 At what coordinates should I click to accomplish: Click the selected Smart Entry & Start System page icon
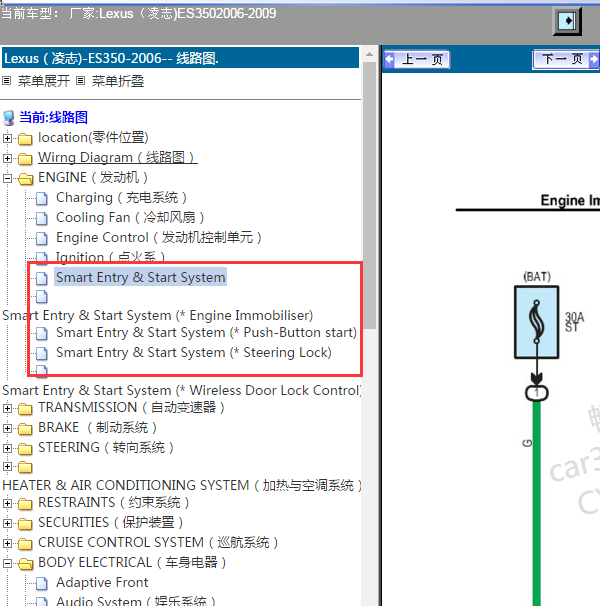click(x=42, y=278)
